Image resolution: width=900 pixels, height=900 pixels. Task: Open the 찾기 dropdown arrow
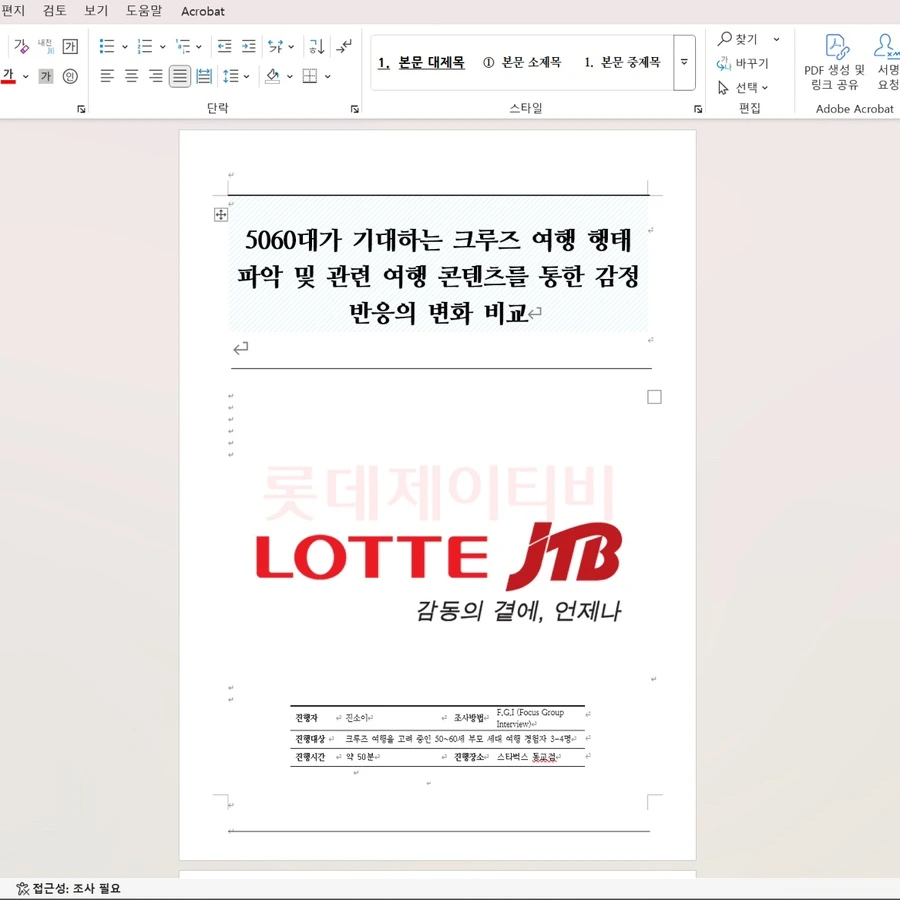coord(777,40)
